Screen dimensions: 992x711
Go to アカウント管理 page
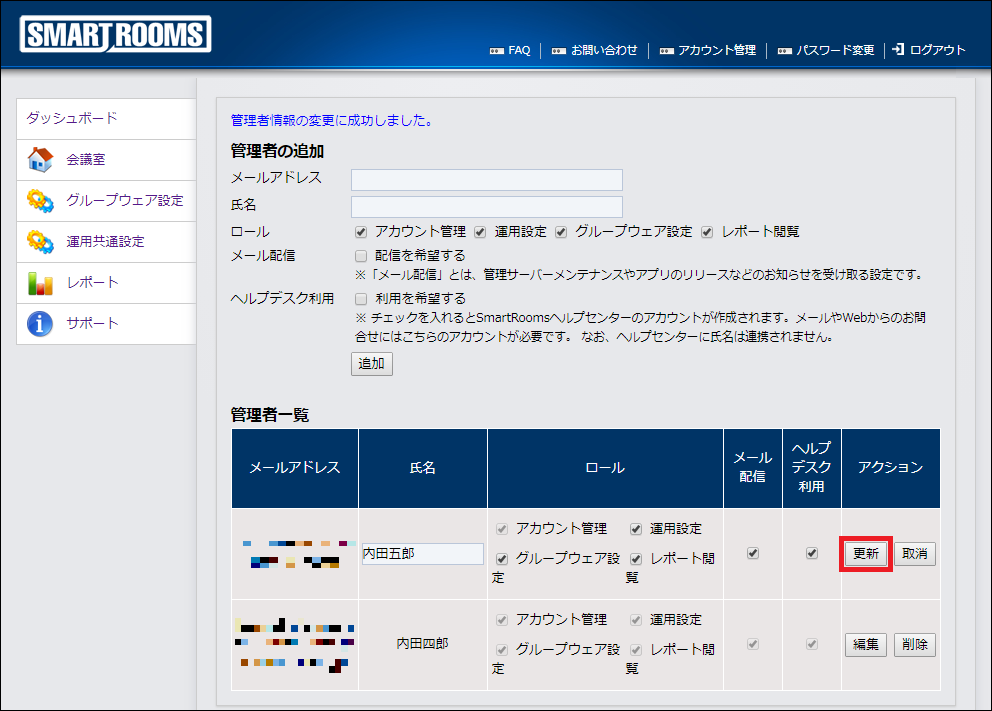pyautogui.click(x=716, y=50)
